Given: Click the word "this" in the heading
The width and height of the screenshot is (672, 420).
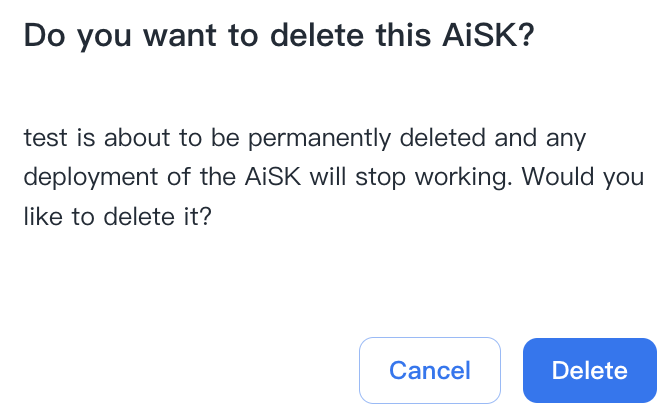Looking at the screenshot, I should (403, 35).
